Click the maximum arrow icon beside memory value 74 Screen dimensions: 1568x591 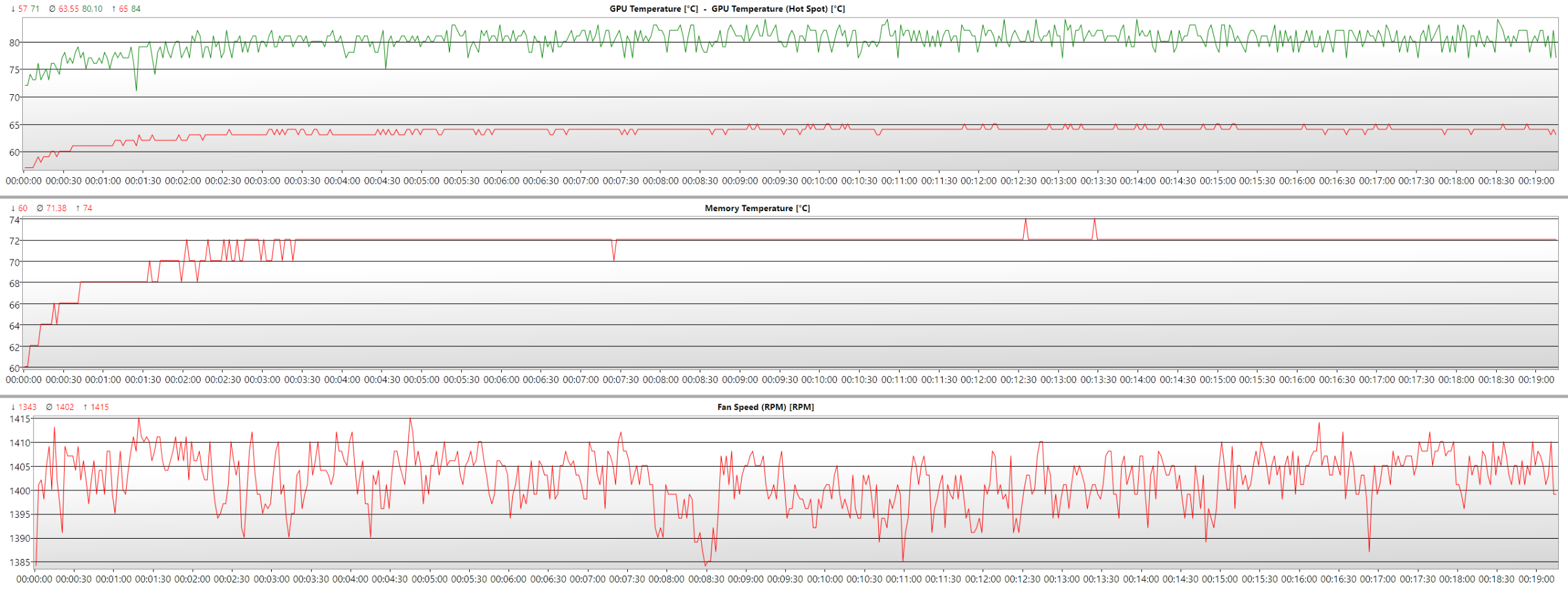[78, 209]
